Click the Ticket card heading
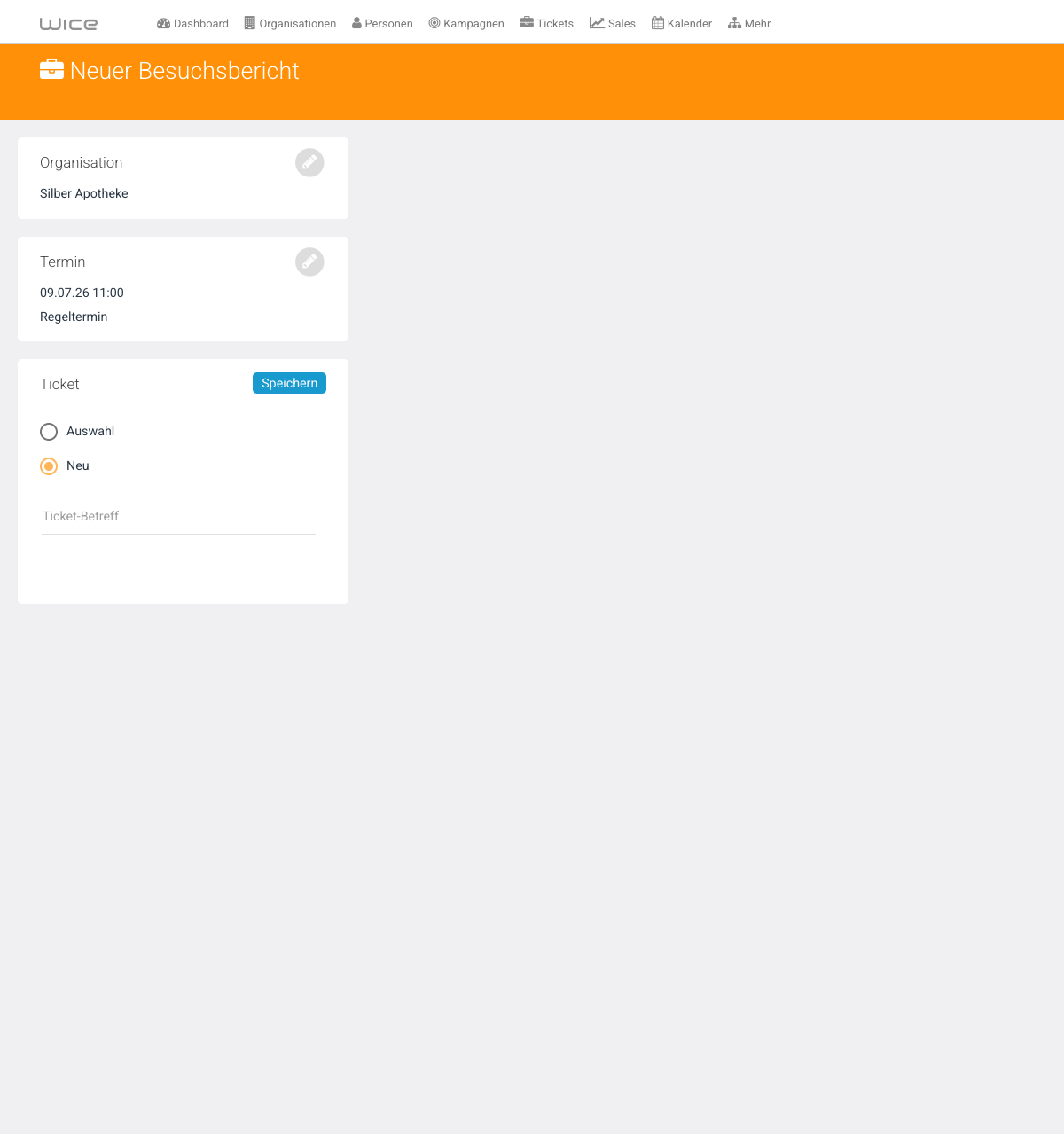1064x1134 pixels. 59,384
